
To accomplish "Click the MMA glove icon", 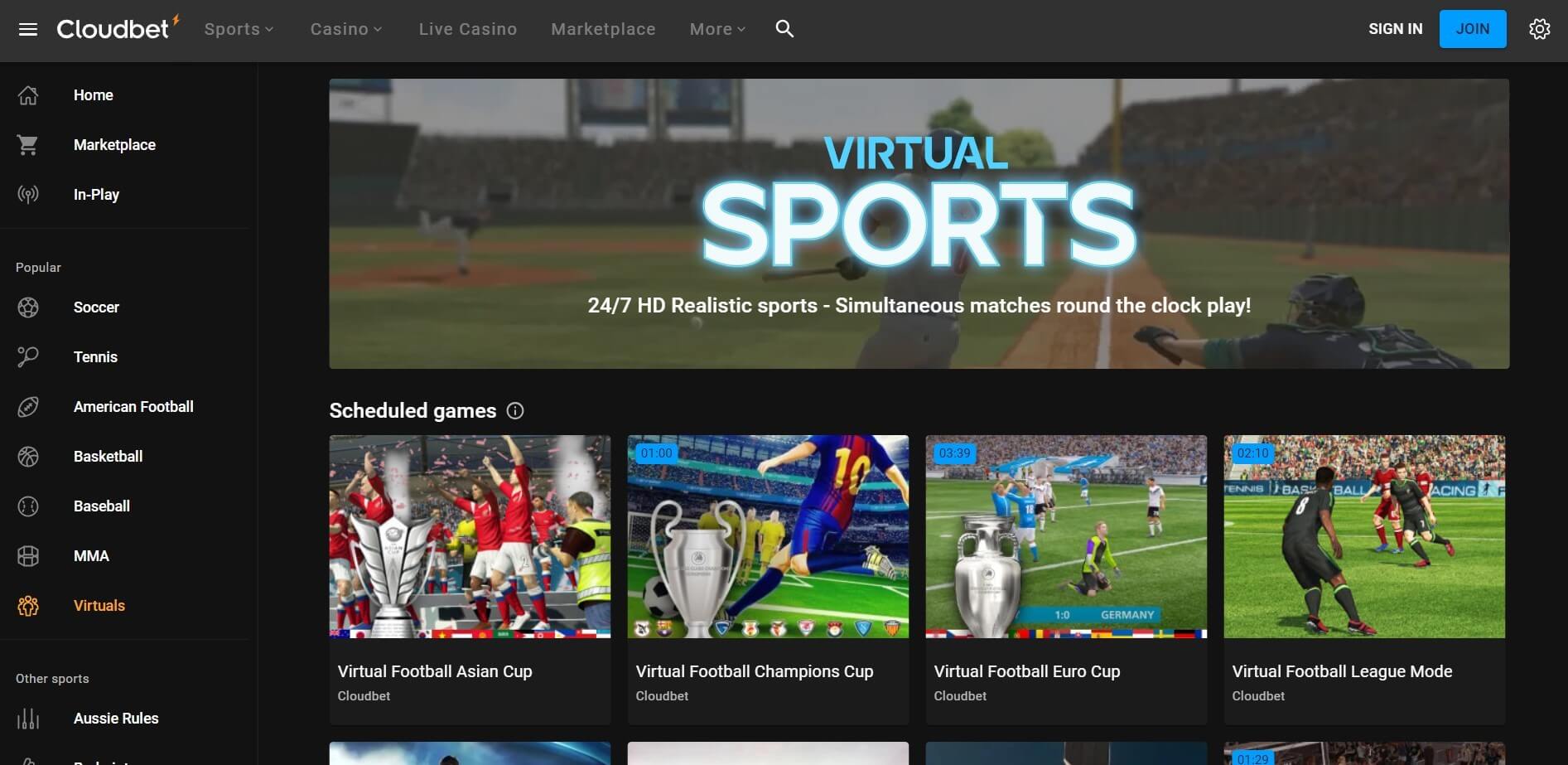I will [x=28, y=556].
